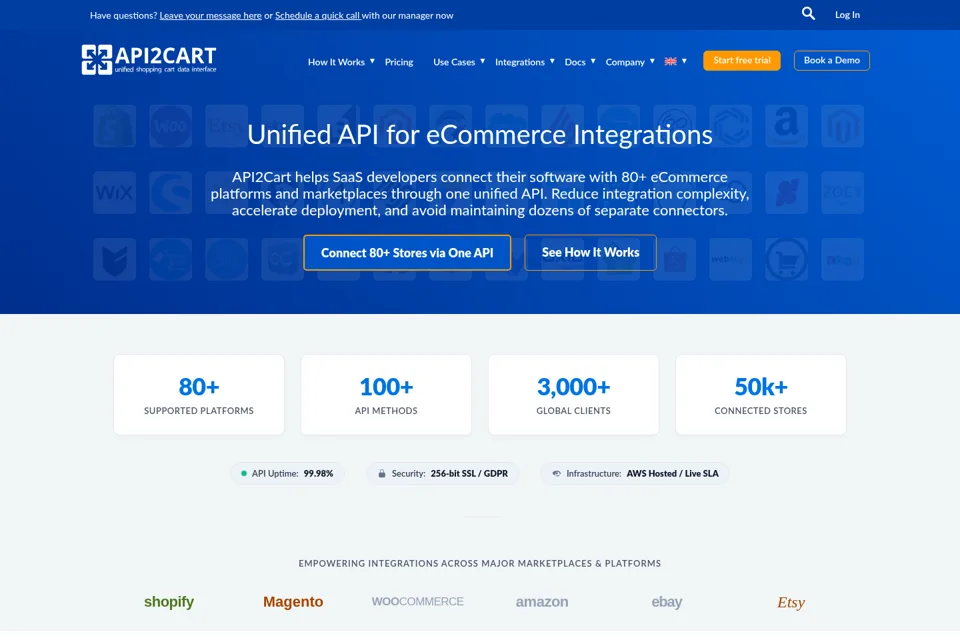Open the Docs menu

[x=575, y=62]
